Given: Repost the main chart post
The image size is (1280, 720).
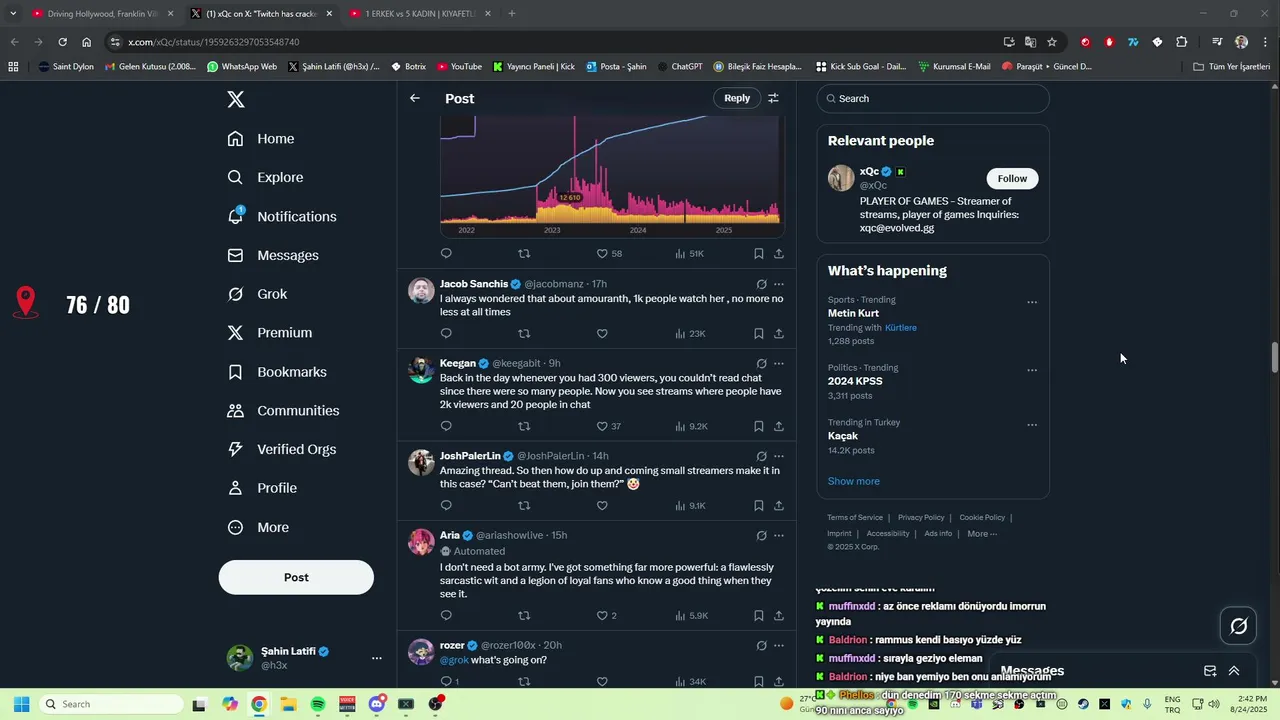Looking at the screenshot, I should [524, 254].
